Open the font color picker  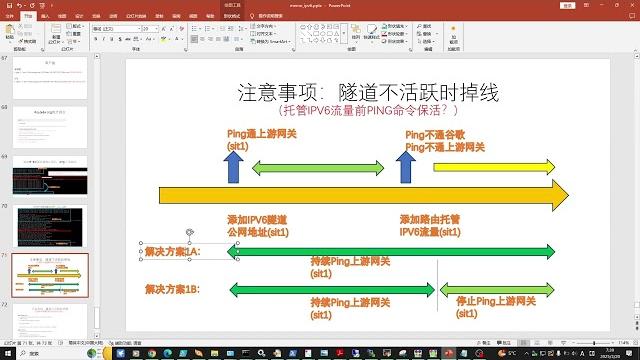(x=178, y=39)
